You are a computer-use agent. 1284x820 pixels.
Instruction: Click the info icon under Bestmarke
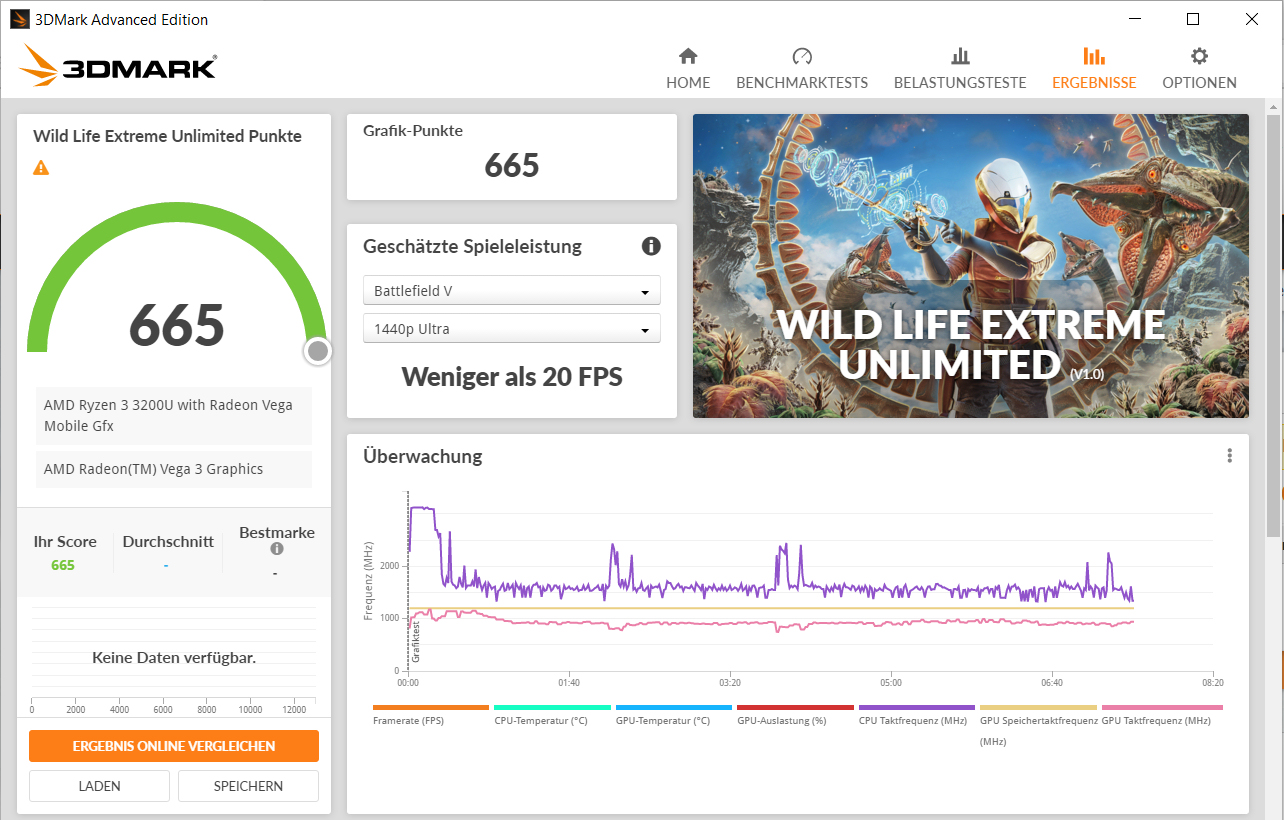coord(277,549)
